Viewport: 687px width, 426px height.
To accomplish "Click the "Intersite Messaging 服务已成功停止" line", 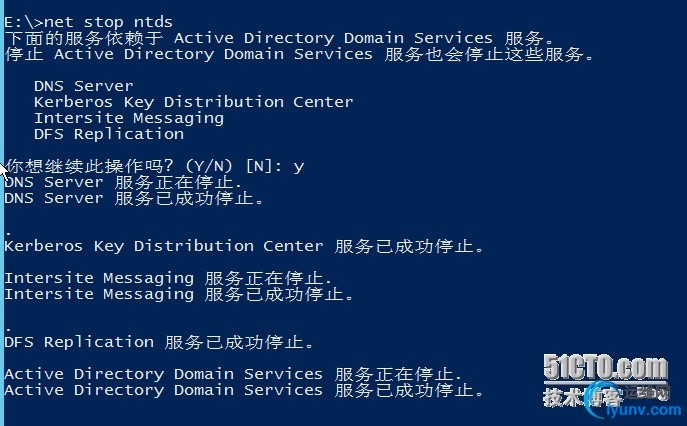I will tap(179, 294).
